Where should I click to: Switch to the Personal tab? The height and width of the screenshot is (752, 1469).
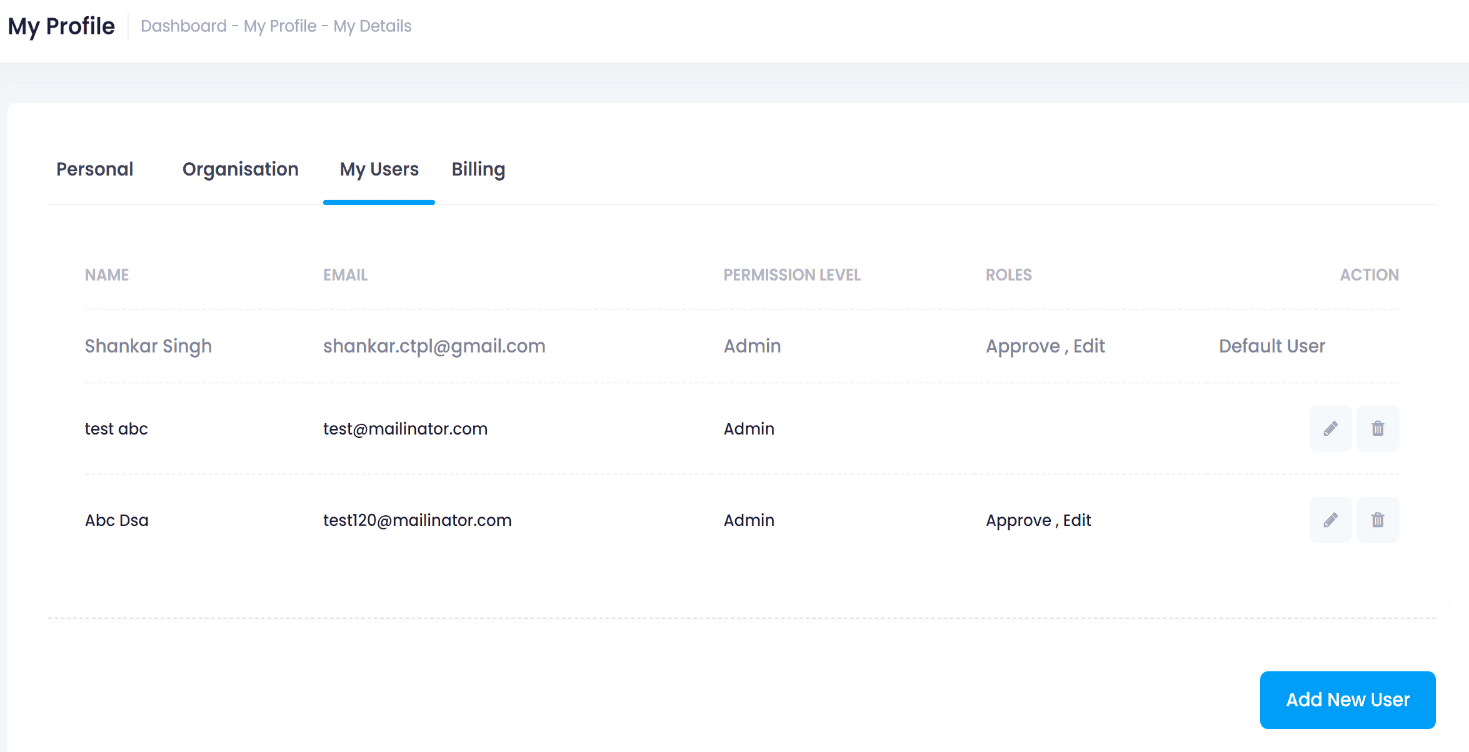95,169
